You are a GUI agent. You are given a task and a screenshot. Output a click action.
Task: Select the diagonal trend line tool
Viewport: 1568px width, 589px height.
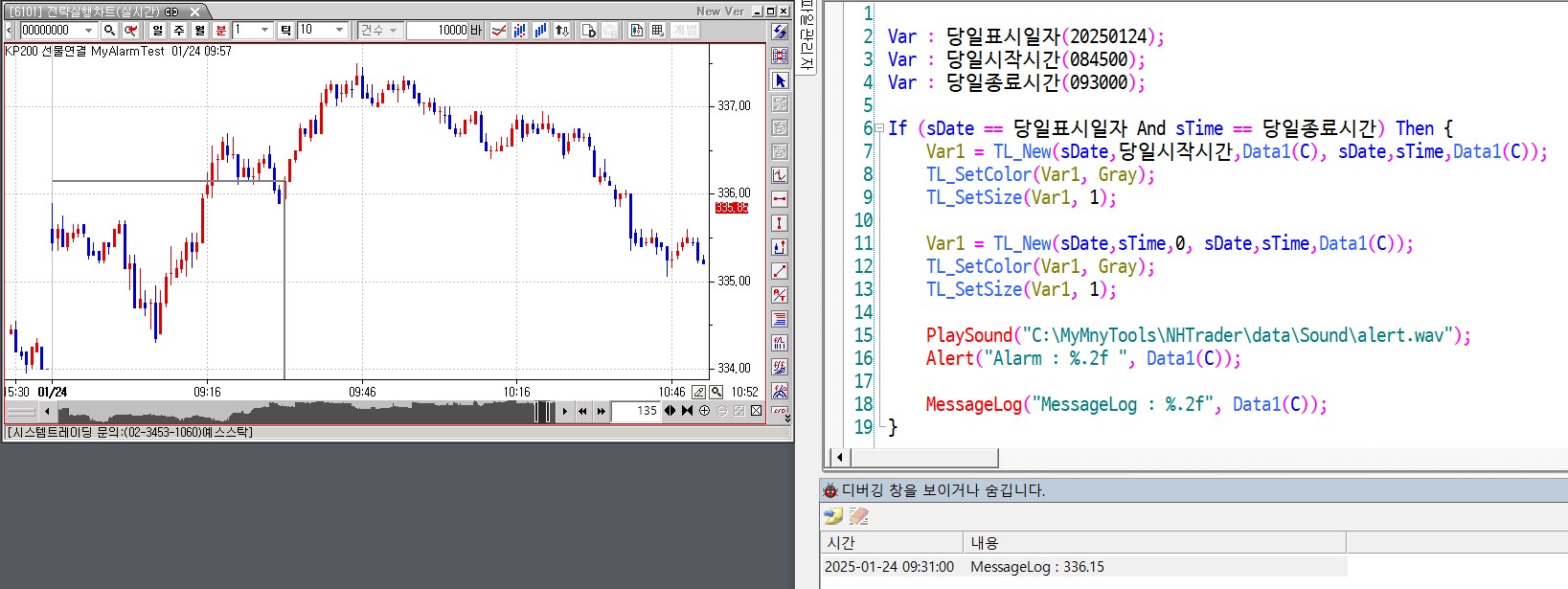coord(780,271)
